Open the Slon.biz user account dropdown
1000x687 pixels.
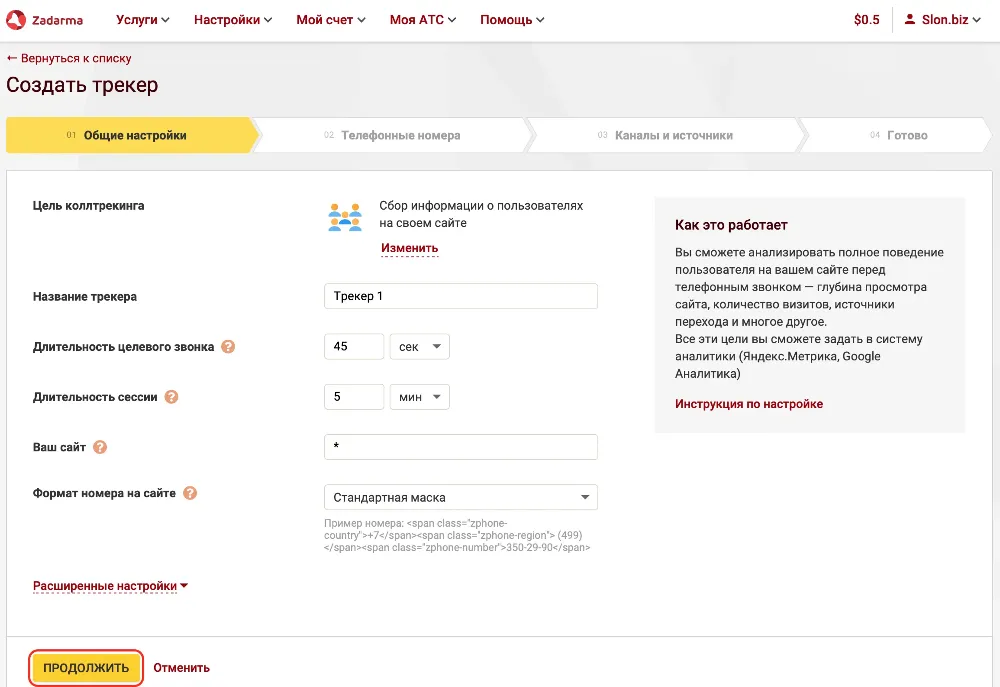click(x=943, y=20)
